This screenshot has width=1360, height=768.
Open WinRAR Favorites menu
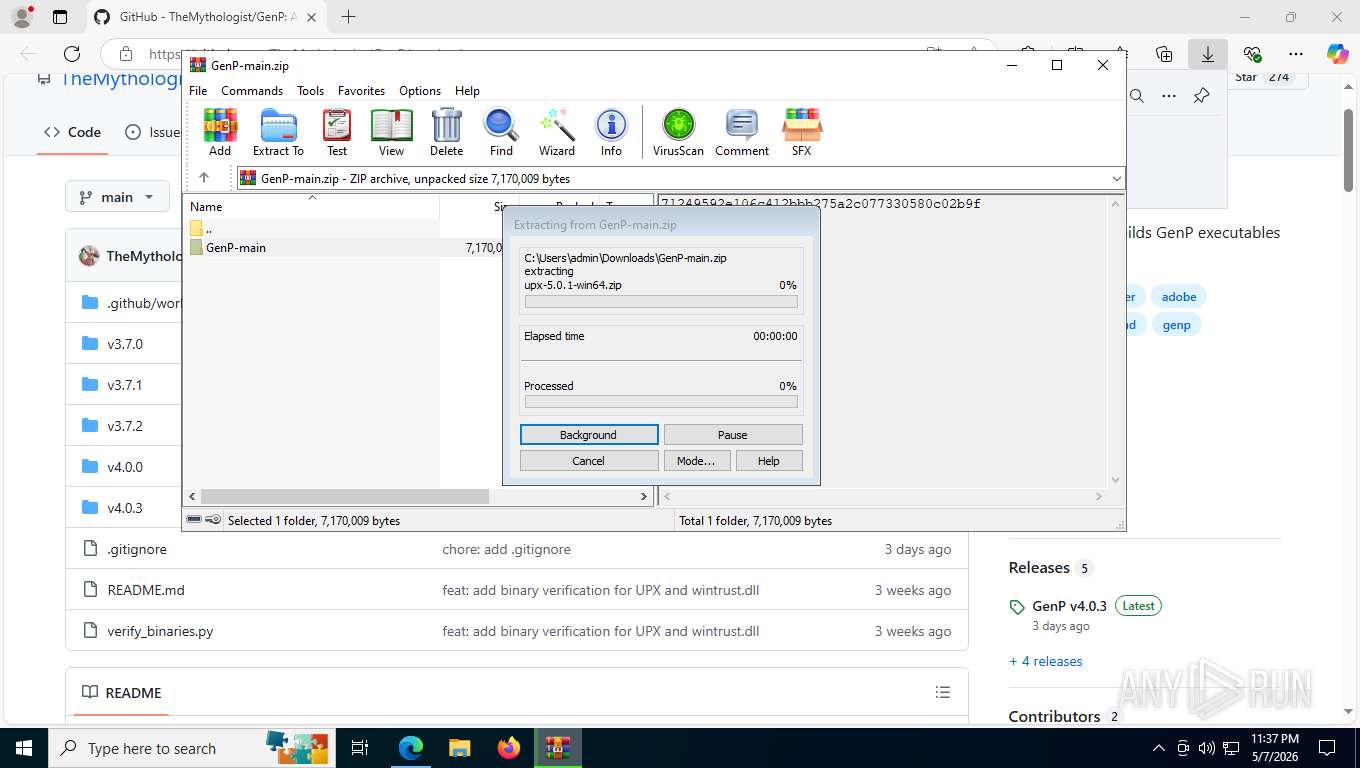361,90
